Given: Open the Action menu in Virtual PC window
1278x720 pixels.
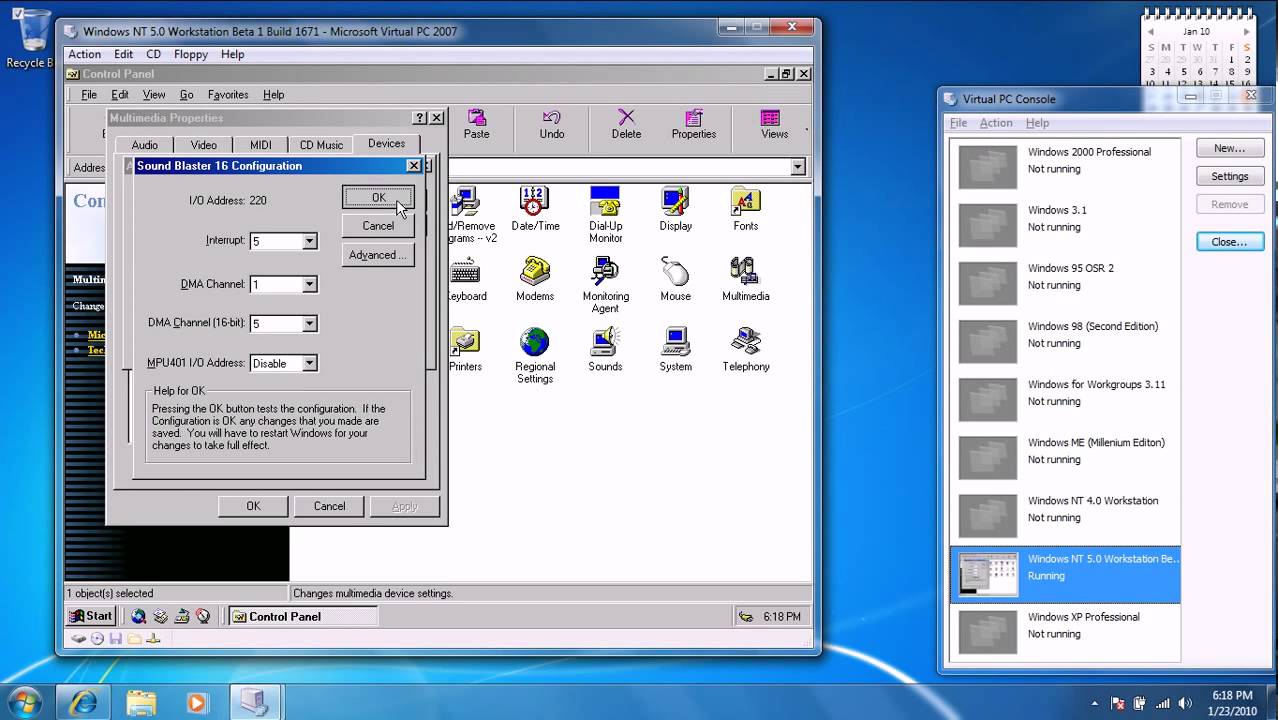Looking at the screenshot, I should (84, 54).
